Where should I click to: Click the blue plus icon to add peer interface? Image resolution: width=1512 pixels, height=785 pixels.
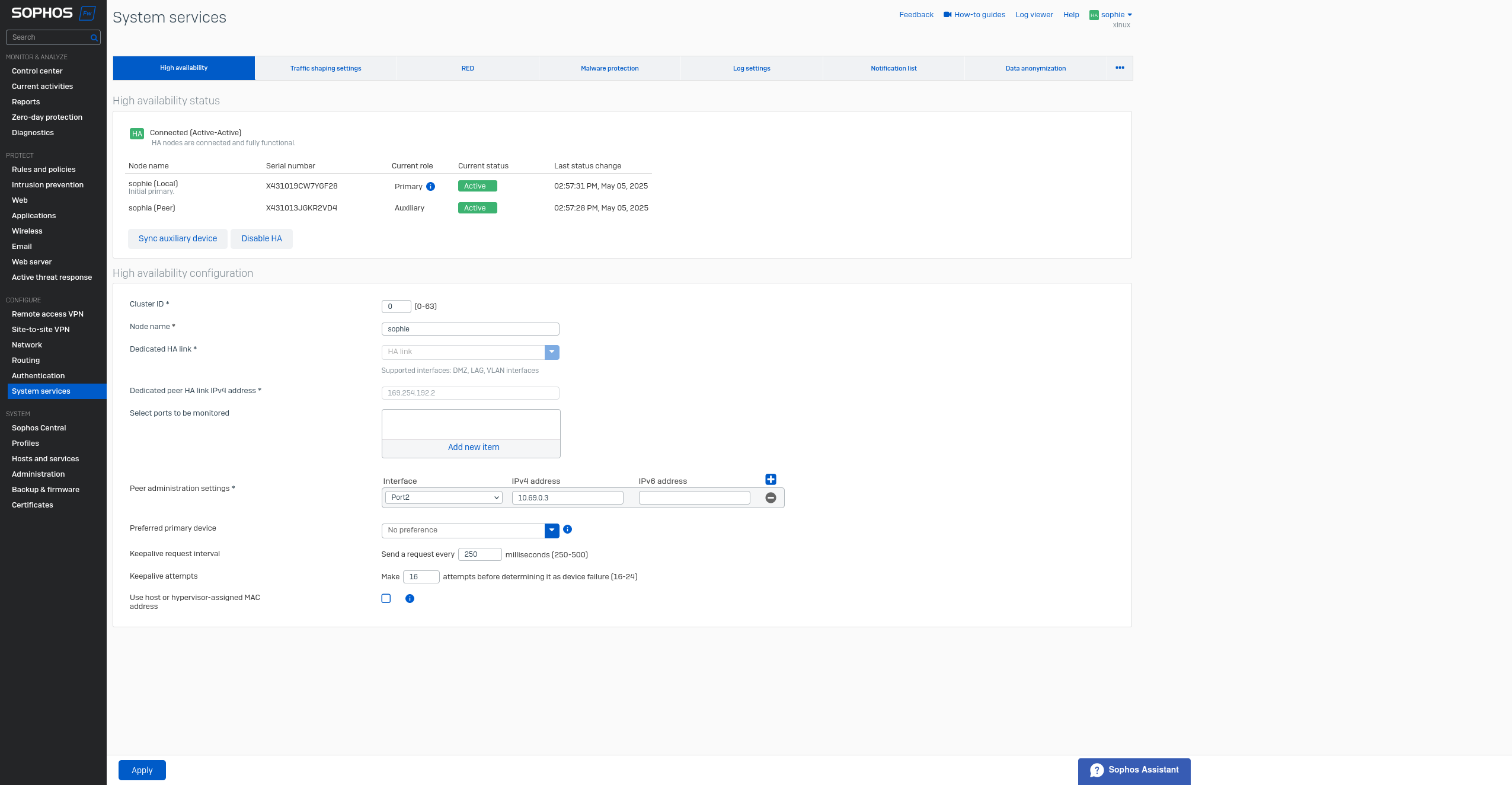click(771, 480)
